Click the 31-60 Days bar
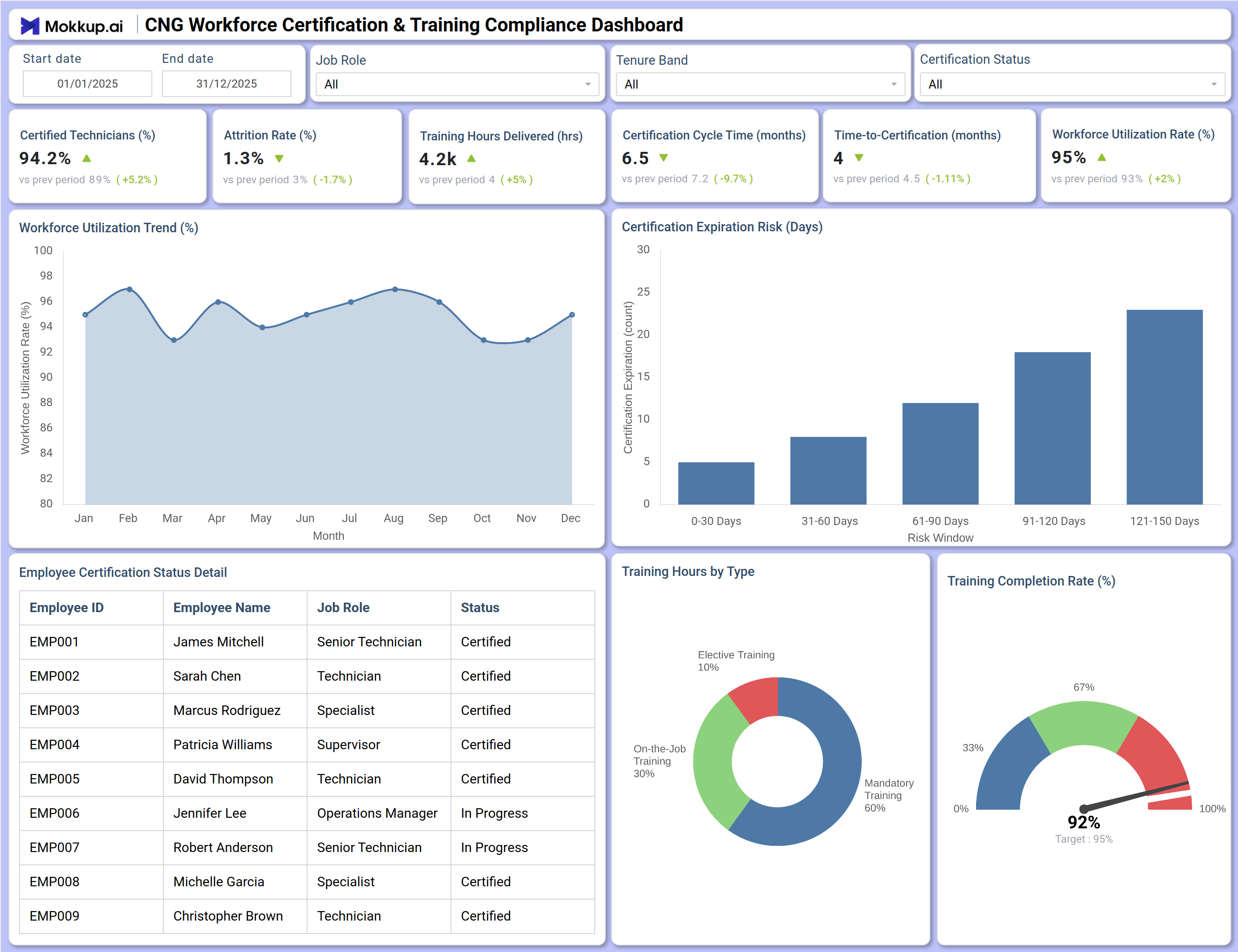Screen dimensions: 1238x952 coord(828,470)
